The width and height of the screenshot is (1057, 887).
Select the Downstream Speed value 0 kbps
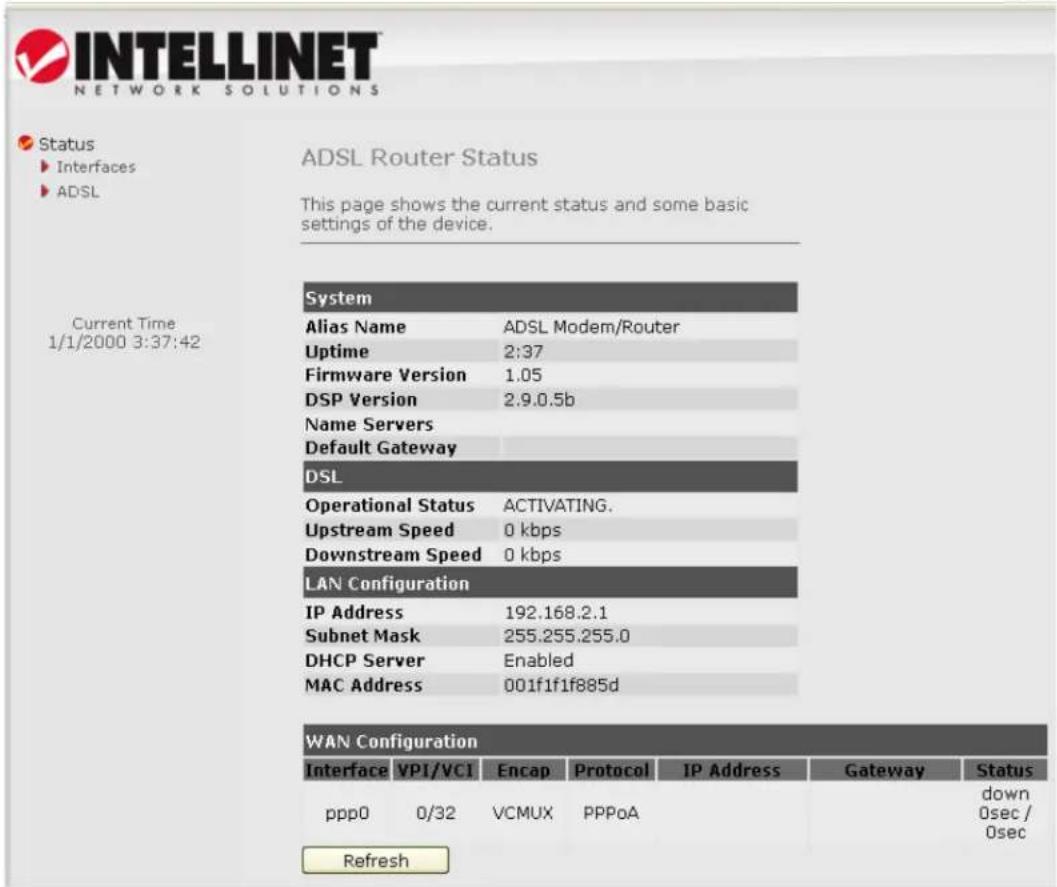pyautogui.click(x=533, y=555)
